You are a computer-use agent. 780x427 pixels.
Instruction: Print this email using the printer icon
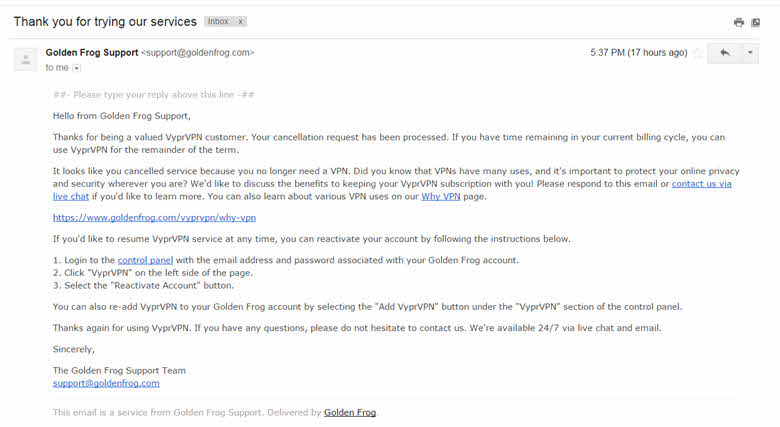(x=739, y=22)
